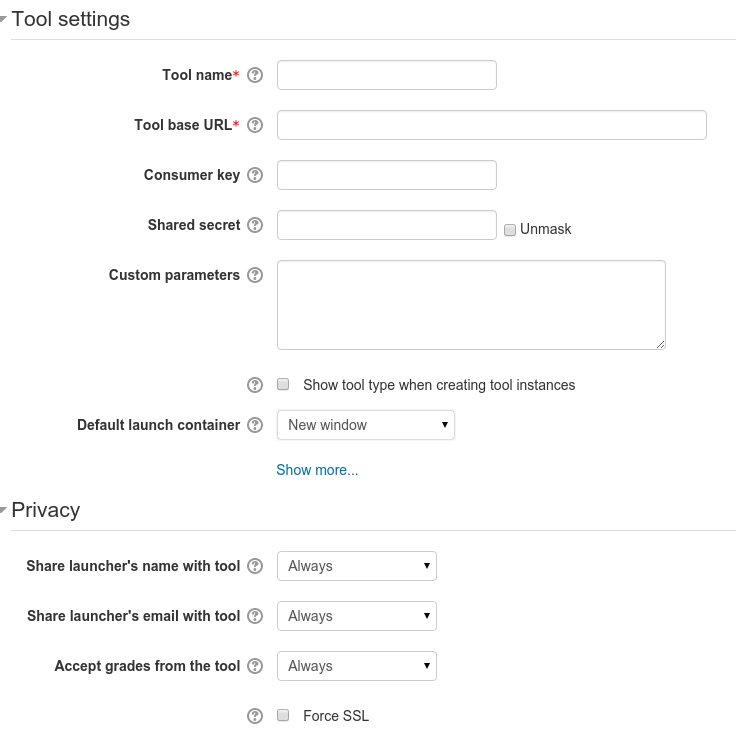Open help for Tool name
The height and width of the screenshot is (743, 736).
[255, 75]
